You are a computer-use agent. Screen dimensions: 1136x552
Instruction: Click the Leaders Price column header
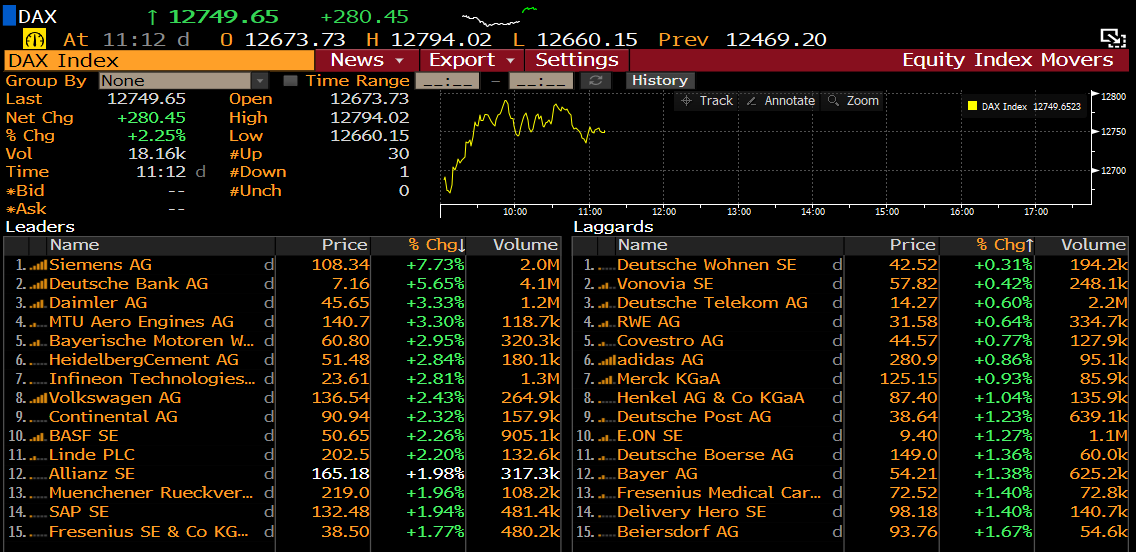point(324,246)
